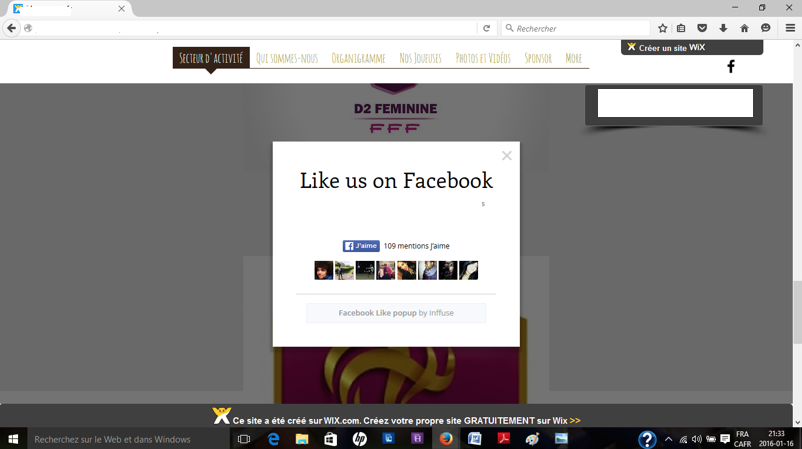Open the Nos Joueuses menu tab
Image resolution: width=802 pixels, height=449 pixels.
pos(420,58)
